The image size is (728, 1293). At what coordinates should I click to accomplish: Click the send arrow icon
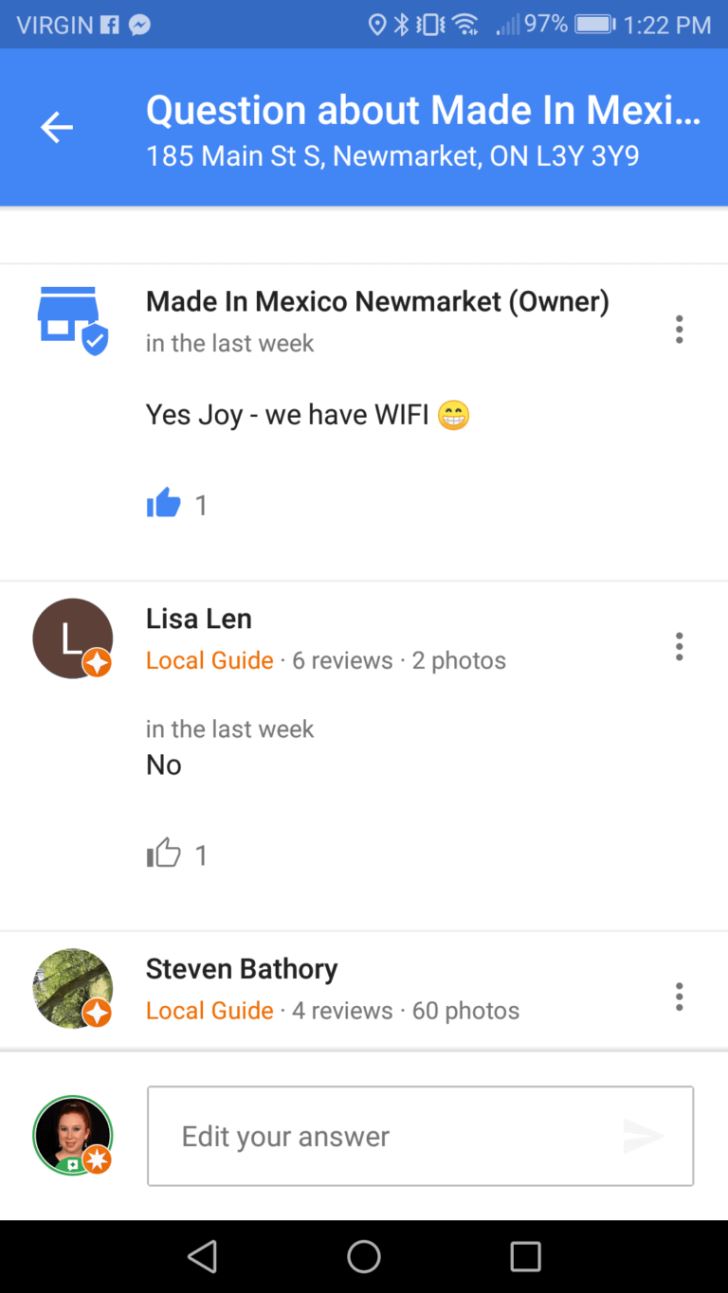click(x=643, y=1136)
